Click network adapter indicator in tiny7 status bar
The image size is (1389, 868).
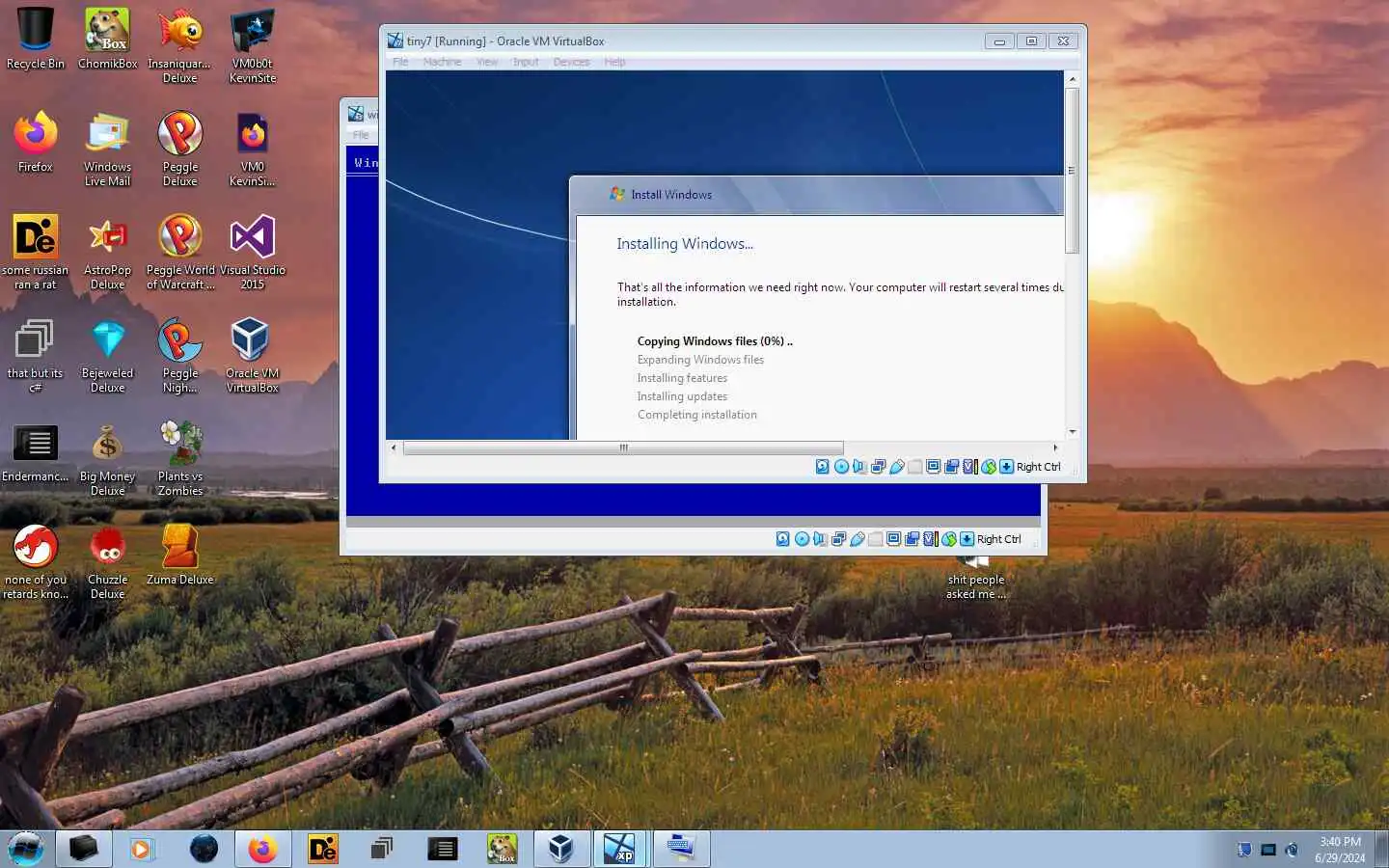878,467
